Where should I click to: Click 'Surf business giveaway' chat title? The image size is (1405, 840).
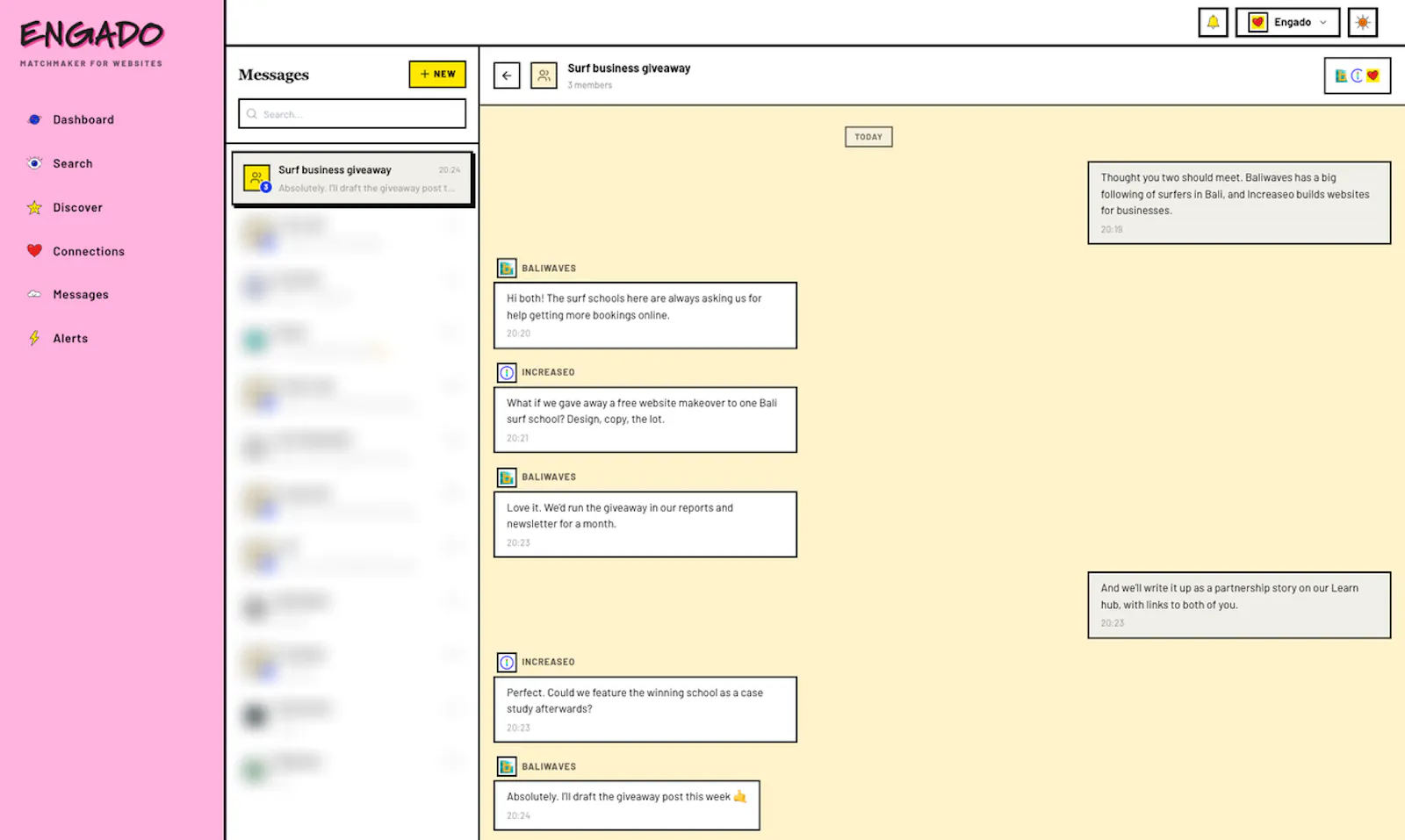(x=629, y=68)
